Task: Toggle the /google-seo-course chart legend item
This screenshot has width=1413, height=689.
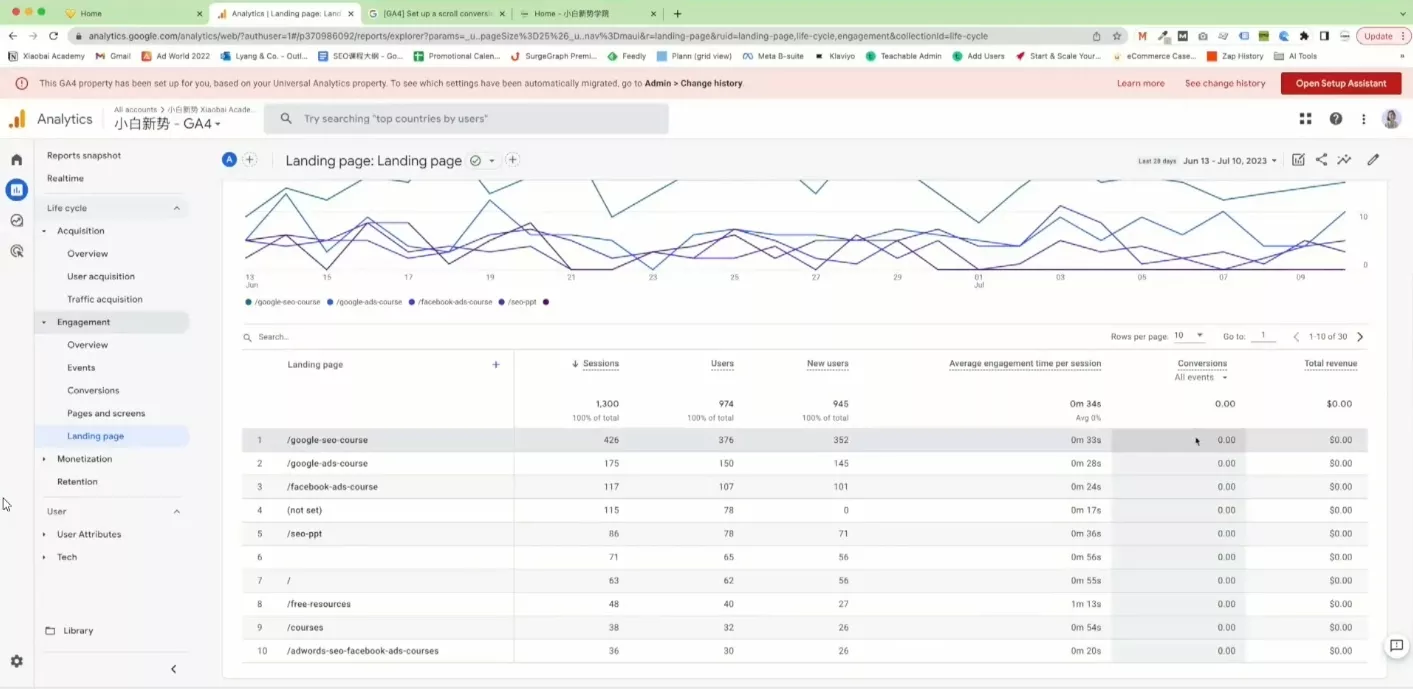Action: [x=284, y=301]
